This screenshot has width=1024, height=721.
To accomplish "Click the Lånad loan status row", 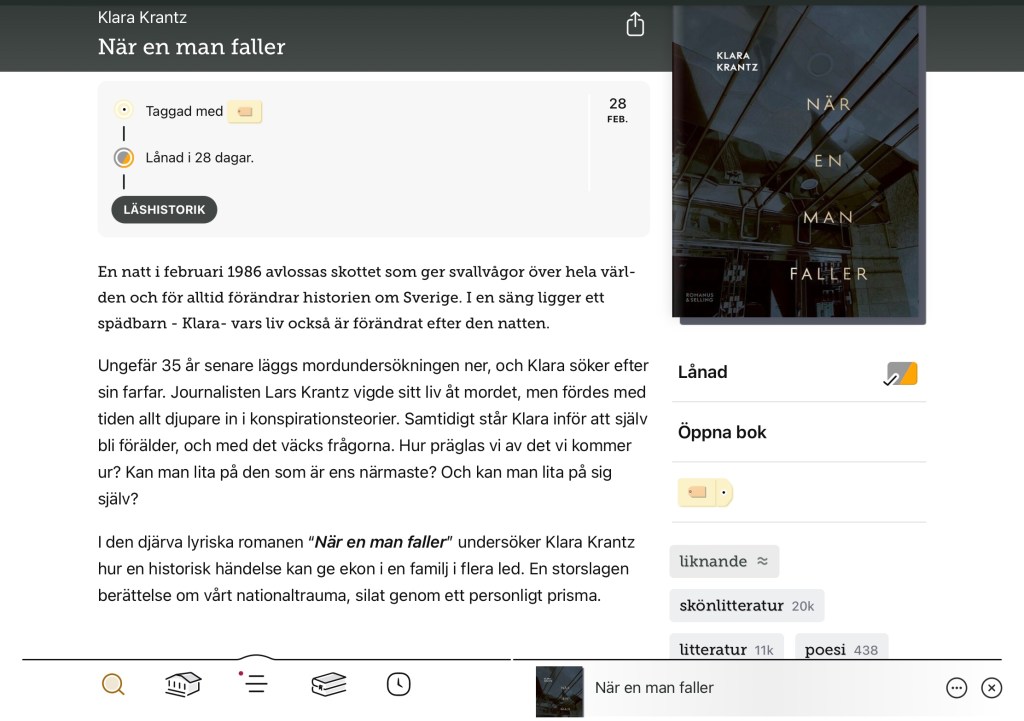I will 798,373.
